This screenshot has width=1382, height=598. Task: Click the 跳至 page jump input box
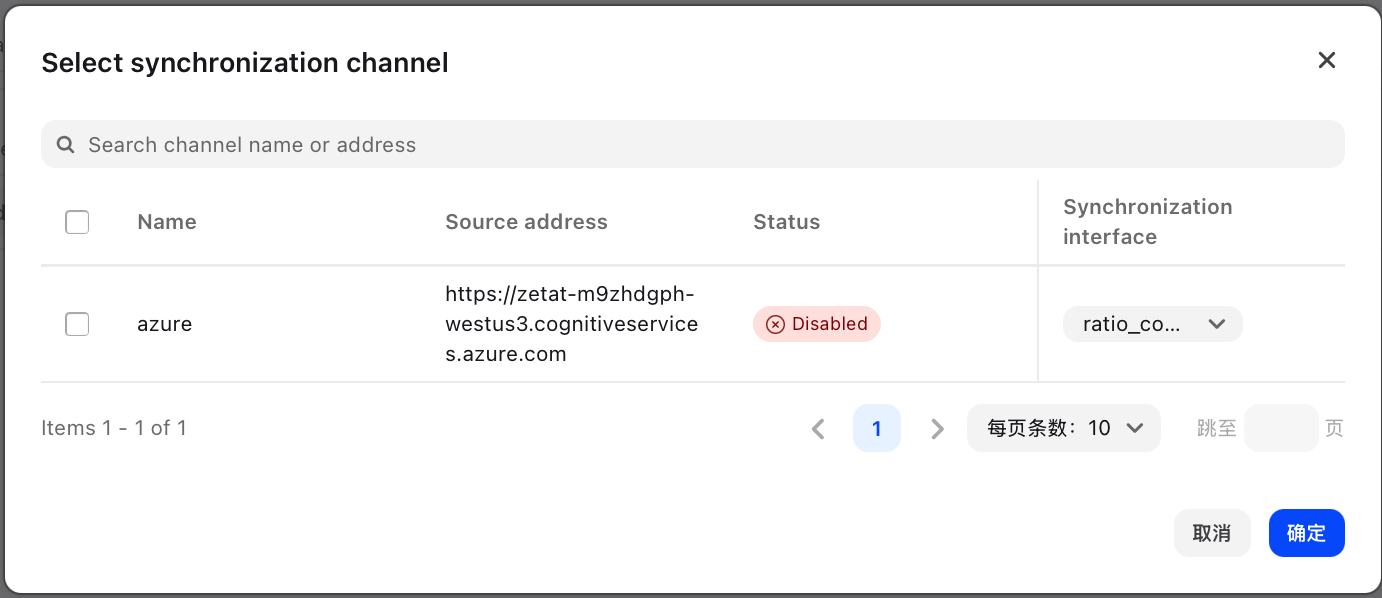click(x=1281, y=428)
